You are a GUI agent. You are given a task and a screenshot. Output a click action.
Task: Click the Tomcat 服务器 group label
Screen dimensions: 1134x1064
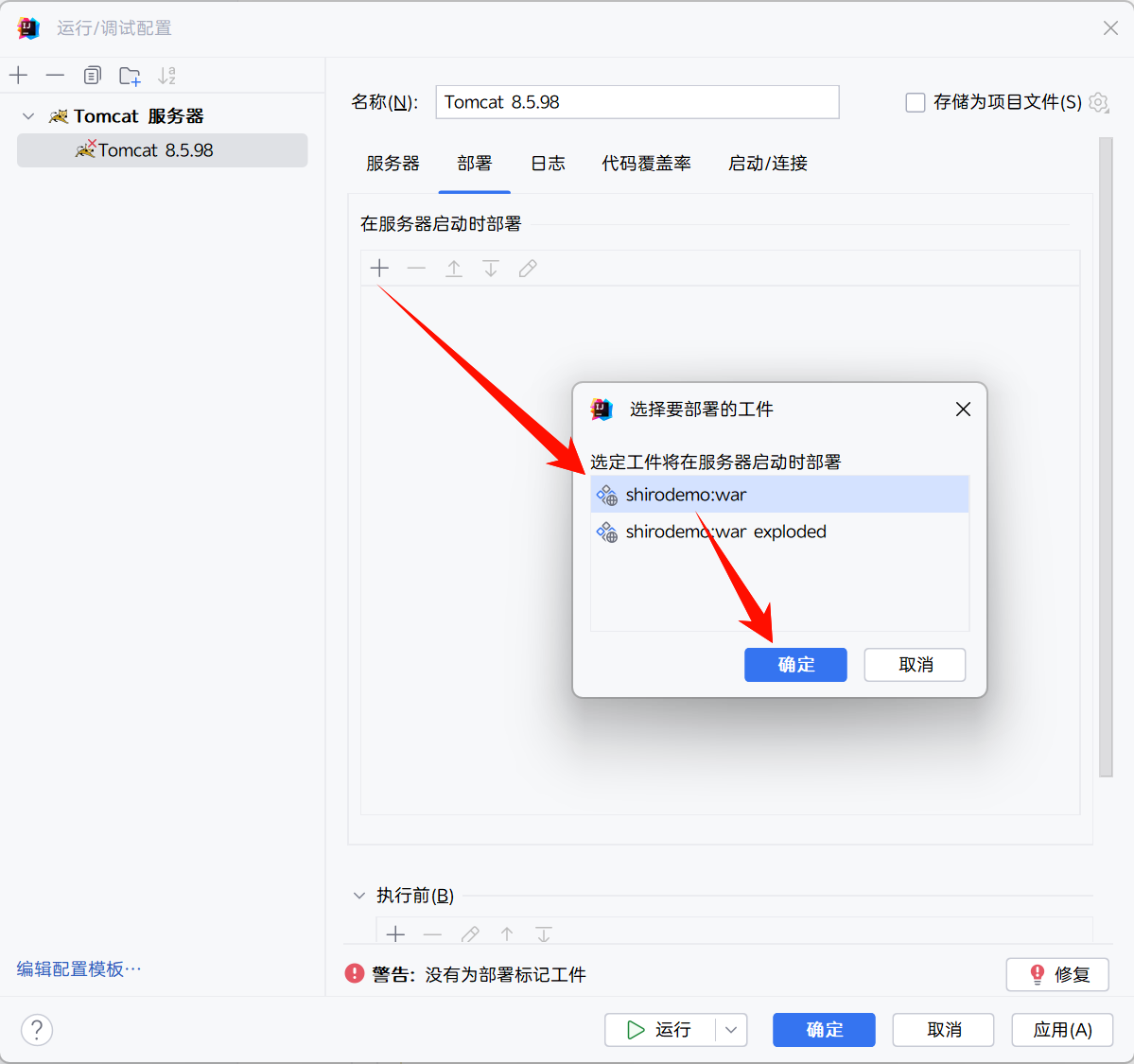[138, 115]
